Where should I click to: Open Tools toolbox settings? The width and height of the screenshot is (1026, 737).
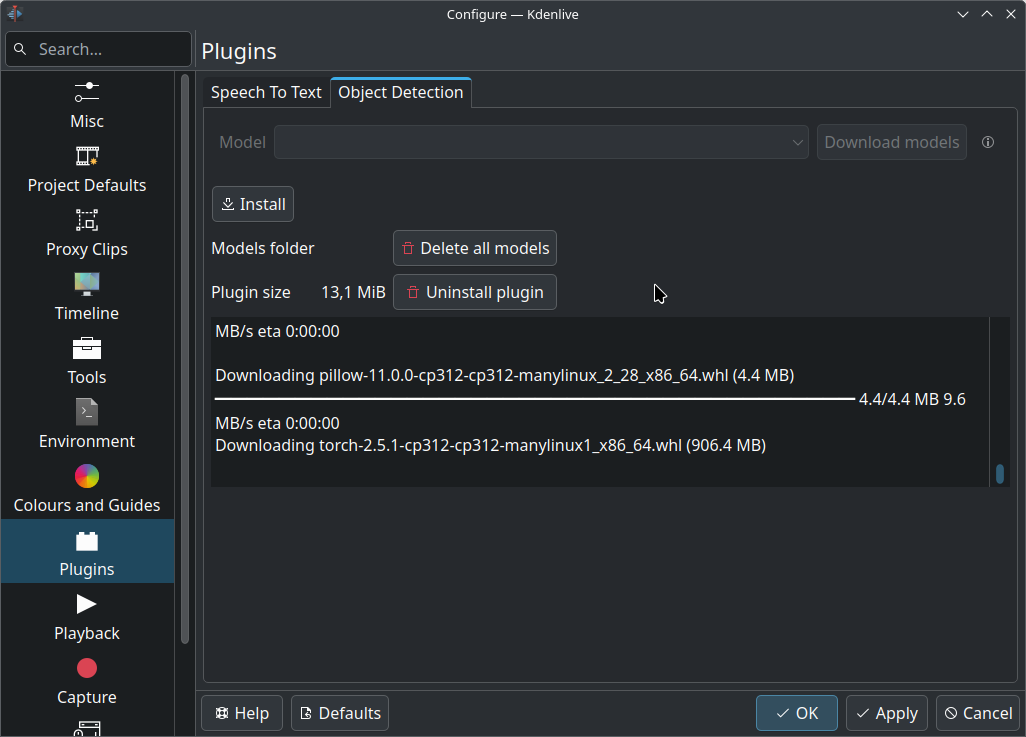87,361
